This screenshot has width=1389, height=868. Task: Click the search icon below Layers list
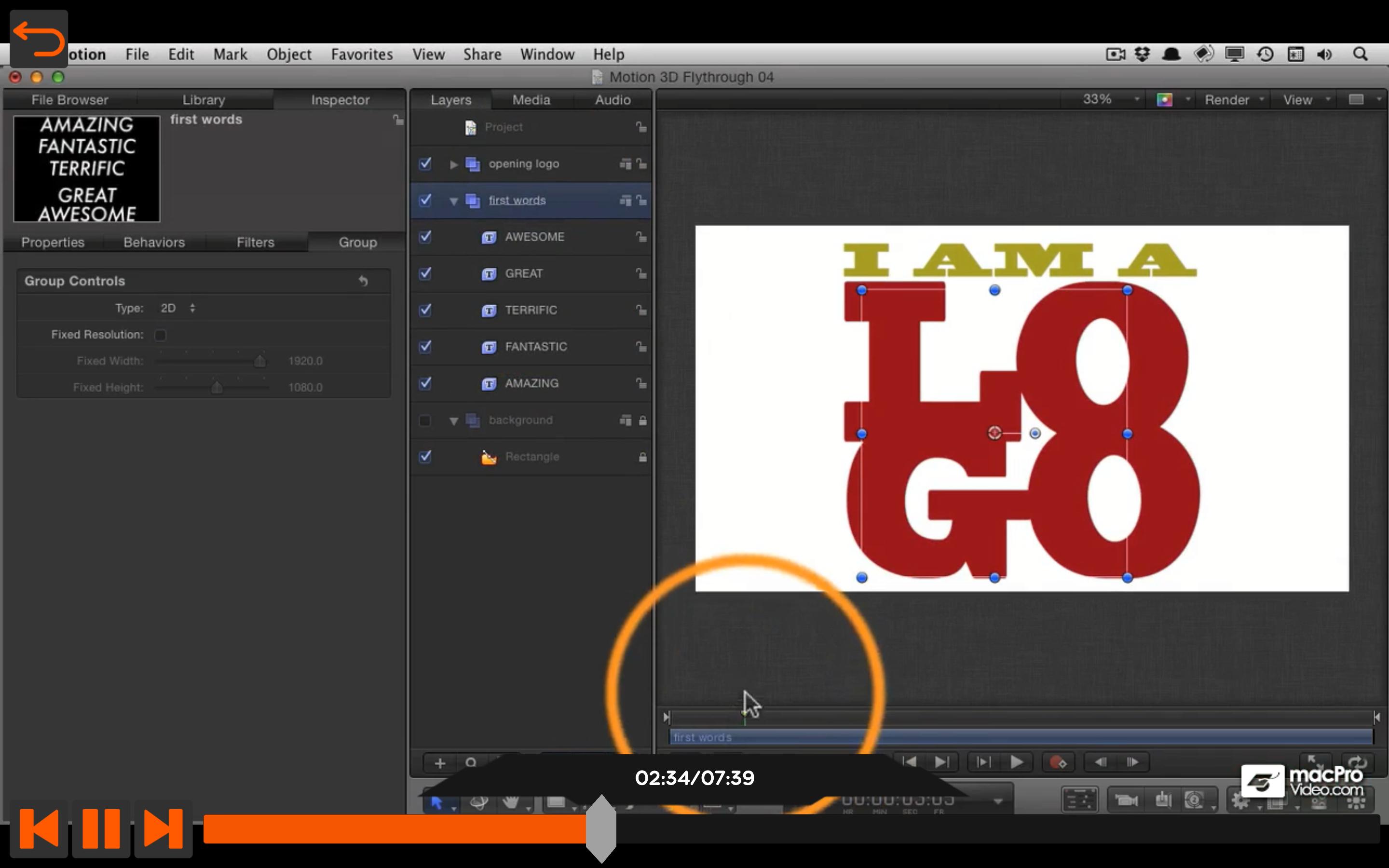tap(471, 763)
